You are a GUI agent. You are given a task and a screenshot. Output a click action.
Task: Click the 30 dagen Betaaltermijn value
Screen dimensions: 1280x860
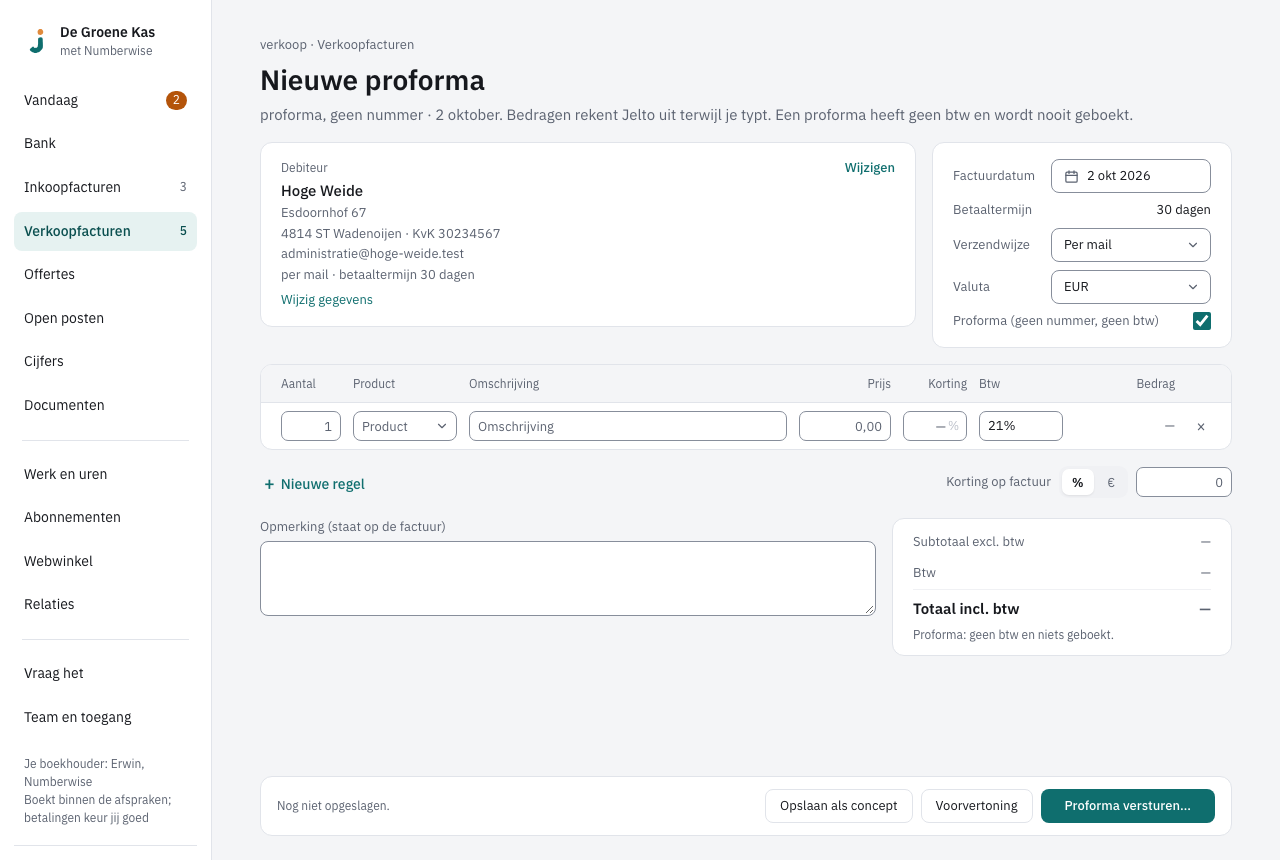click(x=1183, y=210)
